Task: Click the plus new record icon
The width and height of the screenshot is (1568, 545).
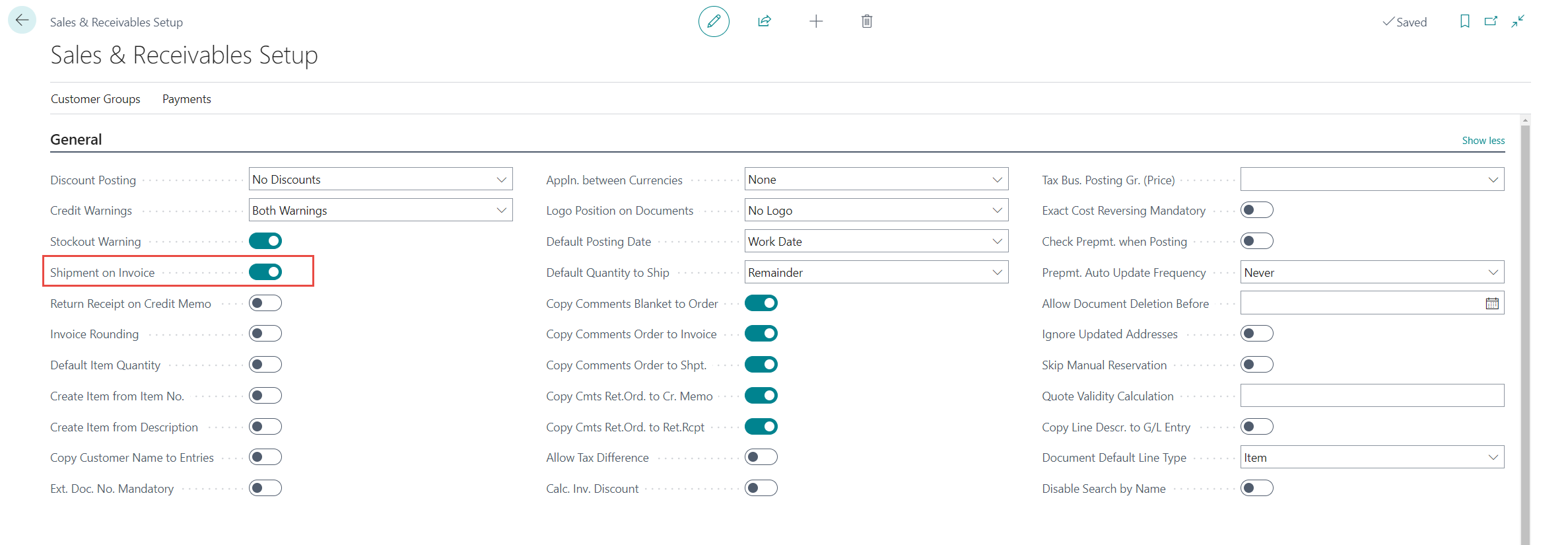Action: coord(815,22)
